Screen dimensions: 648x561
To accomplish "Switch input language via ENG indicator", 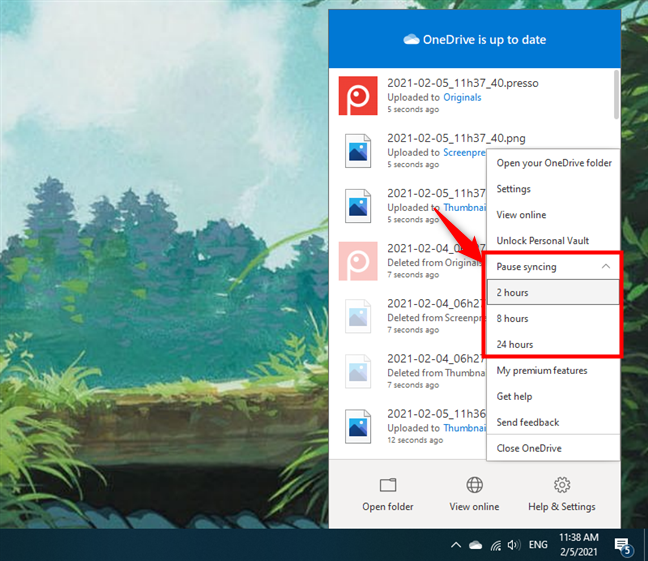I will [x=538, y=545].
